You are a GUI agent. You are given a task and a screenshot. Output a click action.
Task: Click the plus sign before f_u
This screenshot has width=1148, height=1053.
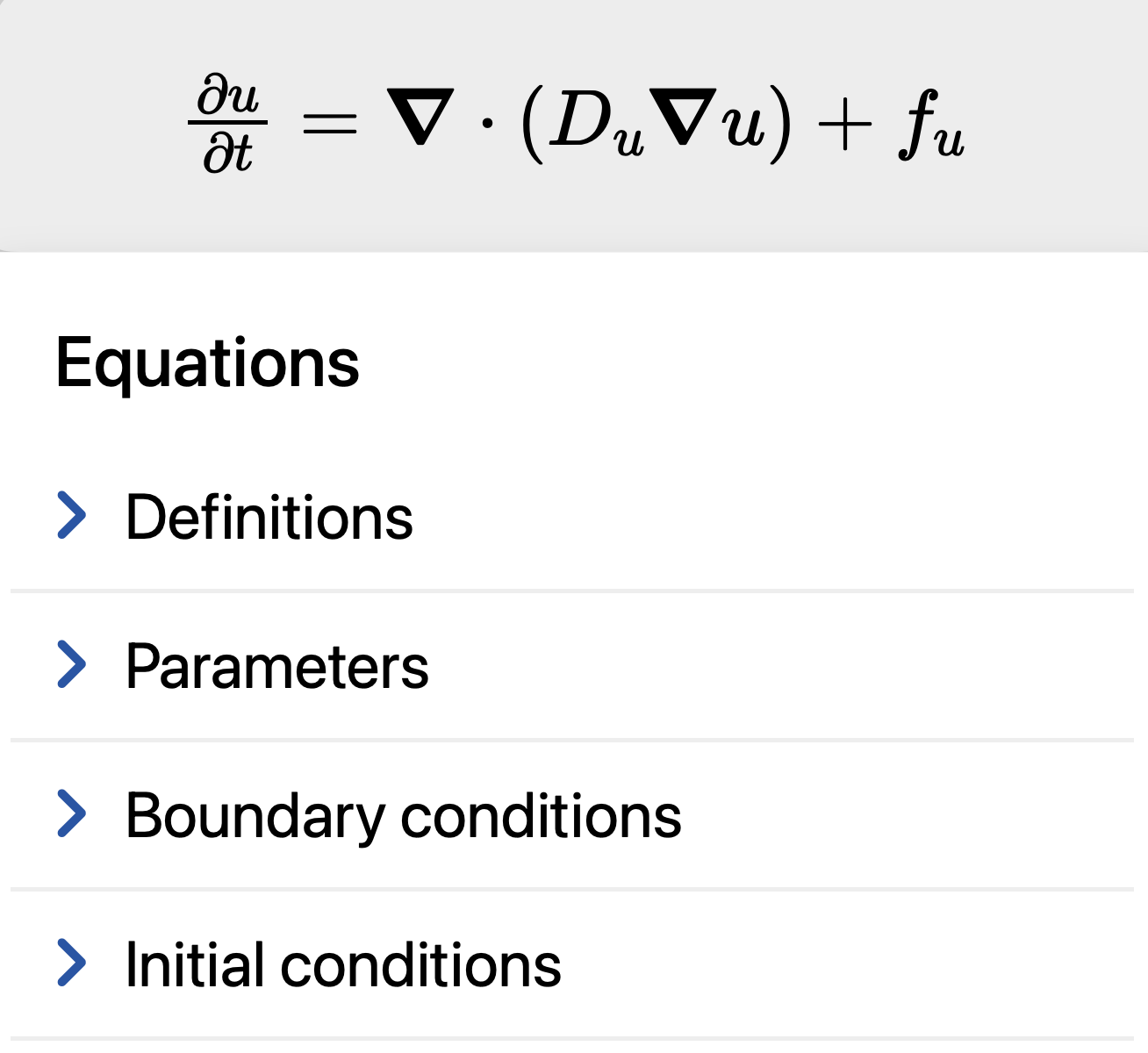[x=843, y=125]
